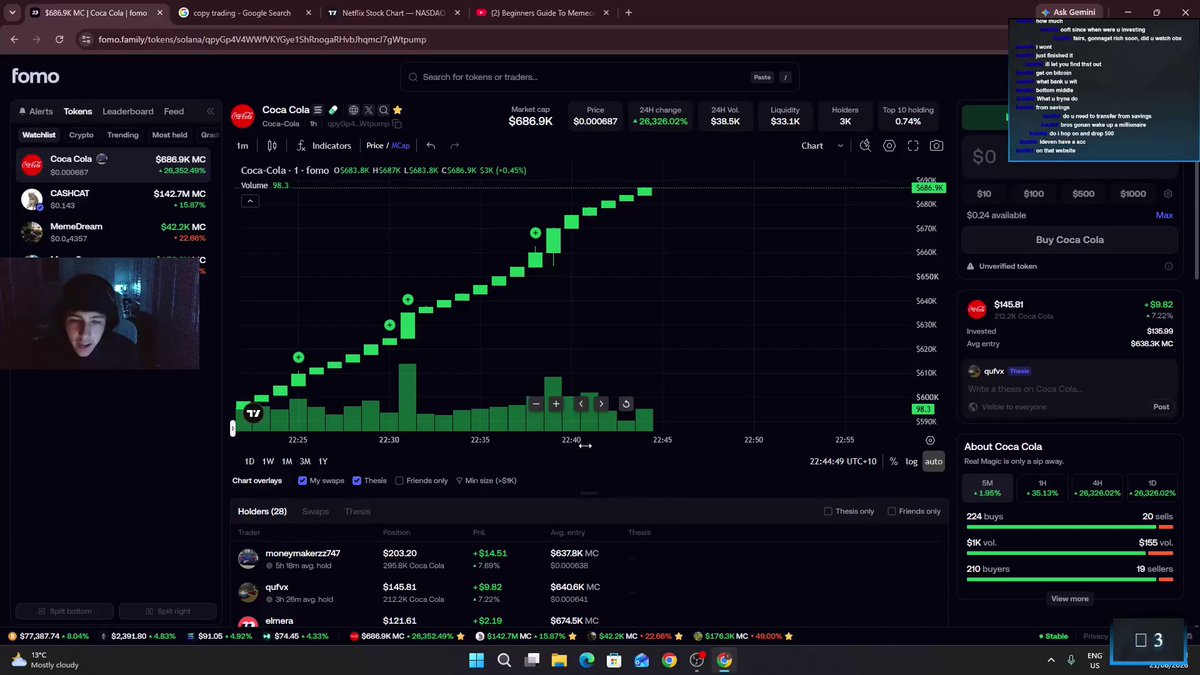This screenshot has height=675, width=1200.
Task: Open the 1m timeframe selector
Action: pyautogui.click(x=243, y=146)
